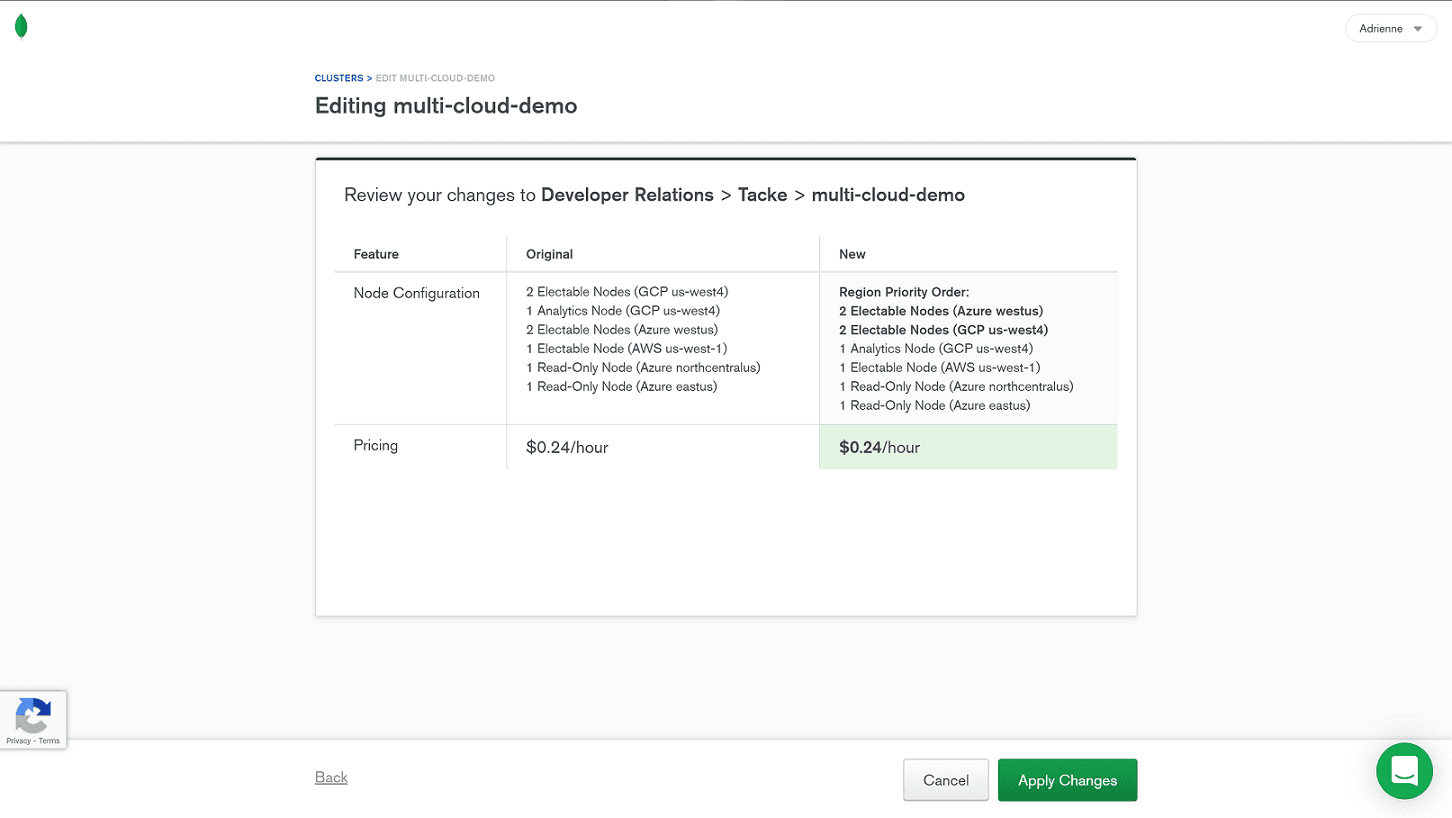Viewport: 1452px width, 818px height.
Task: Open the Terms link on the reCAPTCHA badge
Action: [x=50, y=741]
